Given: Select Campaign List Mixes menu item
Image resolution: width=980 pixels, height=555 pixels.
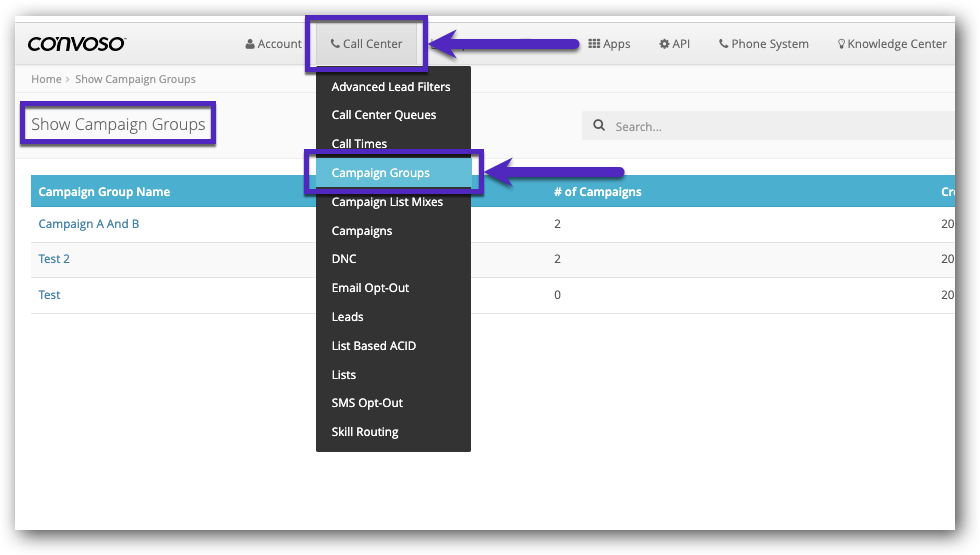Looking at the screenshot, I should point(393,202).
